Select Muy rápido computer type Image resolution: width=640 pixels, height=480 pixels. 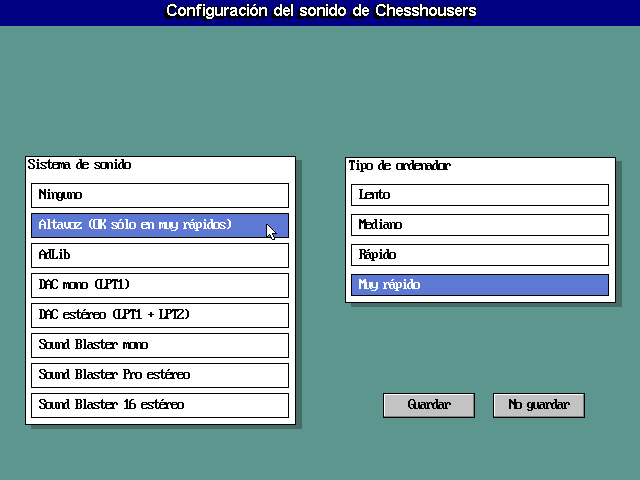point(480,285)
